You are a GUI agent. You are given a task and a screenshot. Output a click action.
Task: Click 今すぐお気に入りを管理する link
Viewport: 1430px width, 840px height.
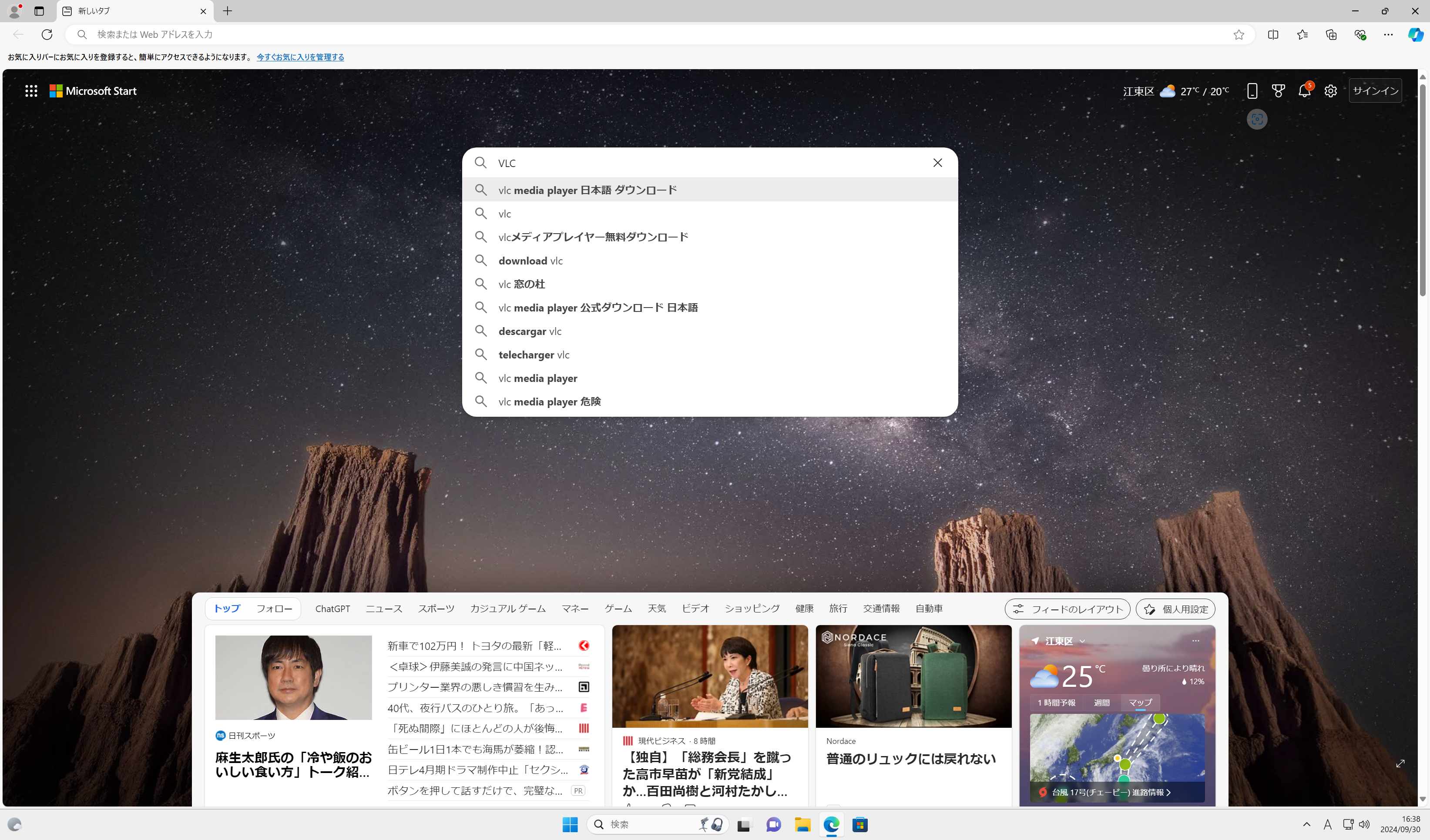tap(300, 57)
